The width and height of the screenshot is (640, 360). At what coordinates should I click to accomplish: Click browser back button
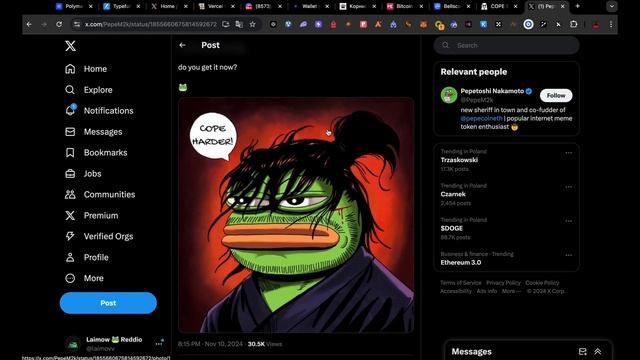point(29,24)
